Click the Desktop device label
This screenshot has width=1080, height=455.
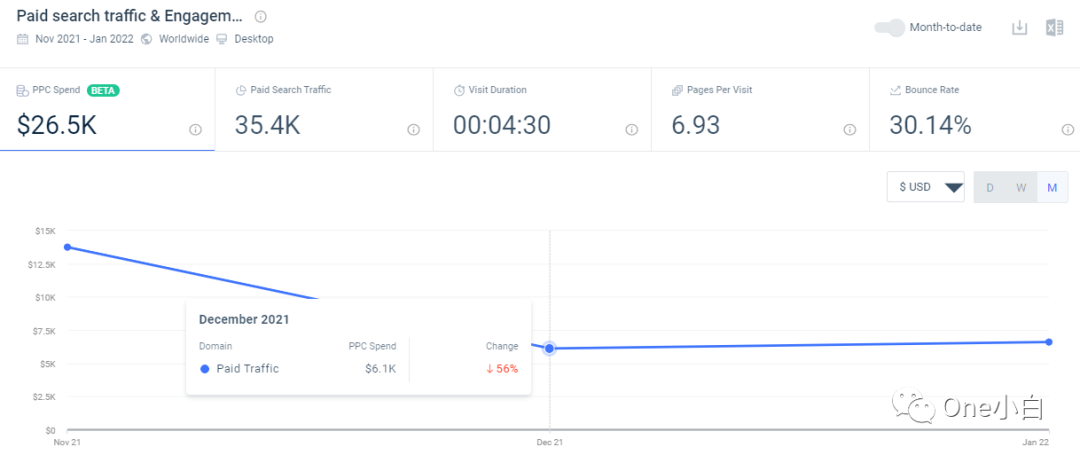tap(254, 39)
